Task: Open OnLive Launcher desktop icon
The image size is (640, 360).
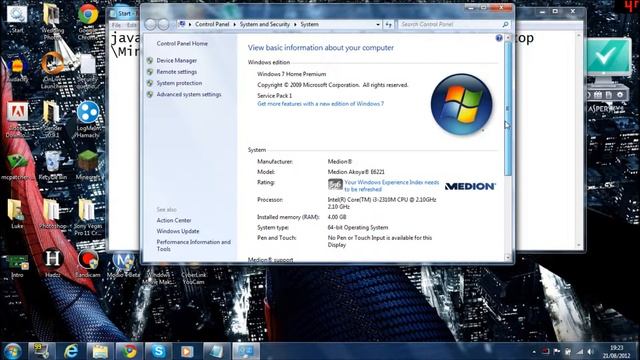Action: (52, 70)
